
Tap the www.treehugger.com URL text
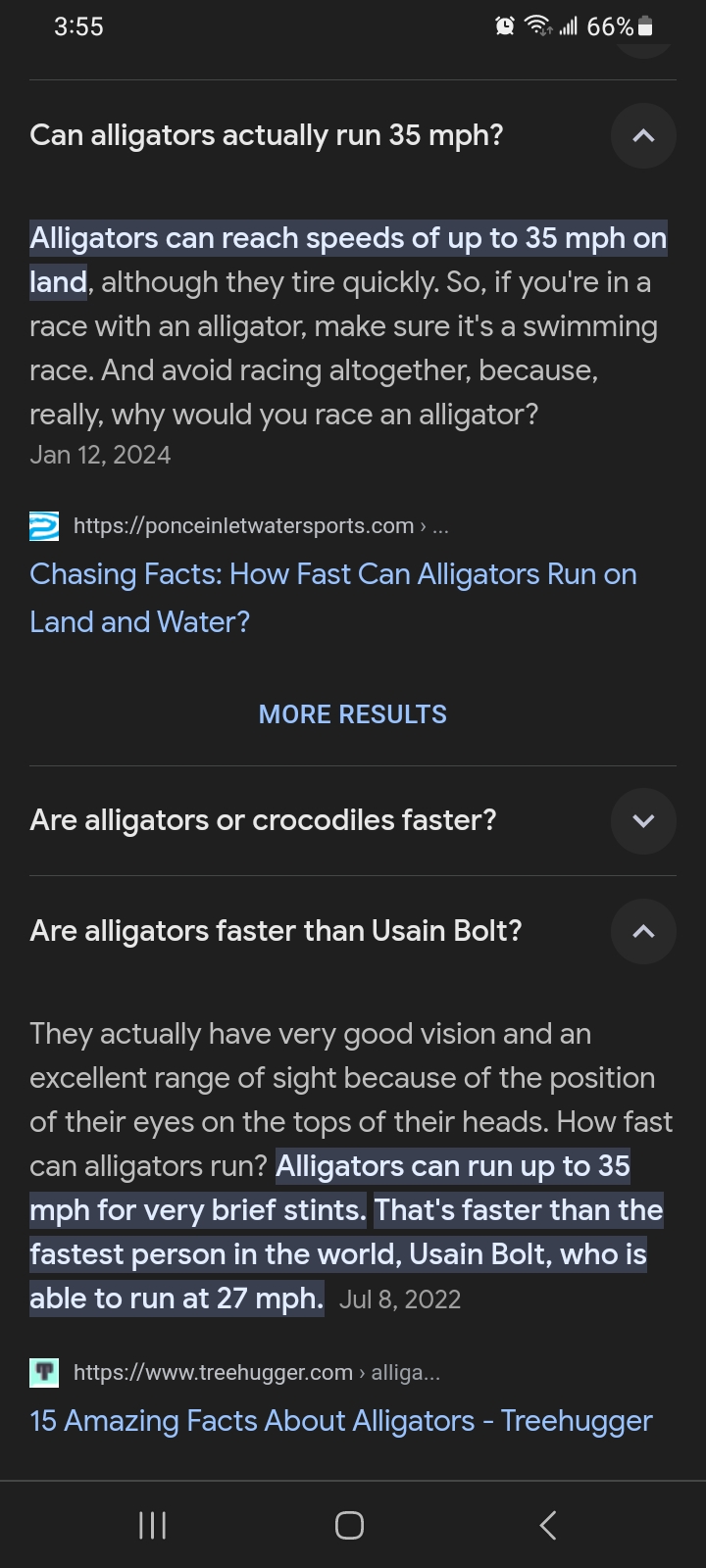point(213,1373)
